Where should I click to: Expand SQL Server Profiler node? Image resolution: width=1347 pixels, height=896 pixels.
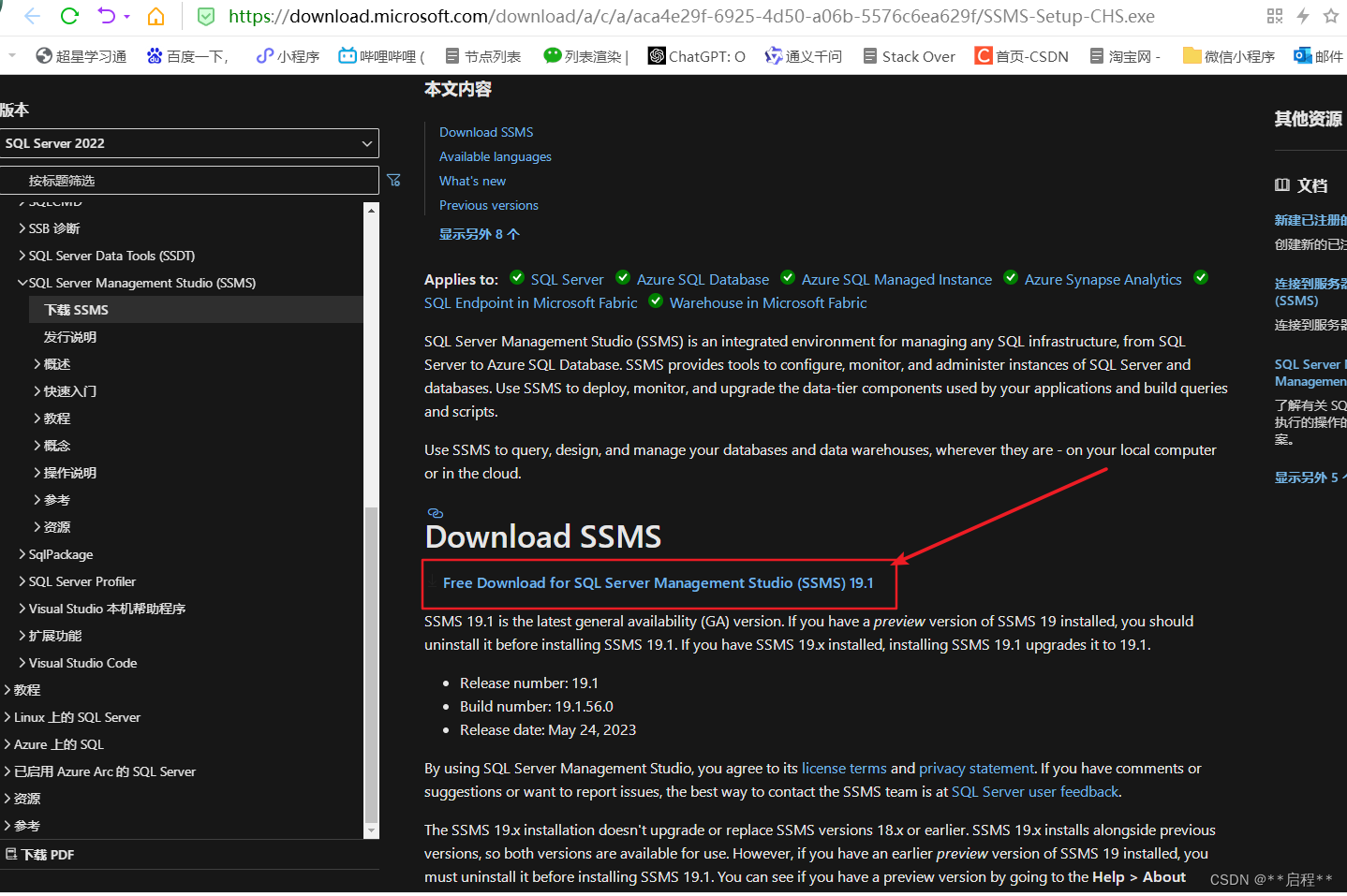[22, 581]
